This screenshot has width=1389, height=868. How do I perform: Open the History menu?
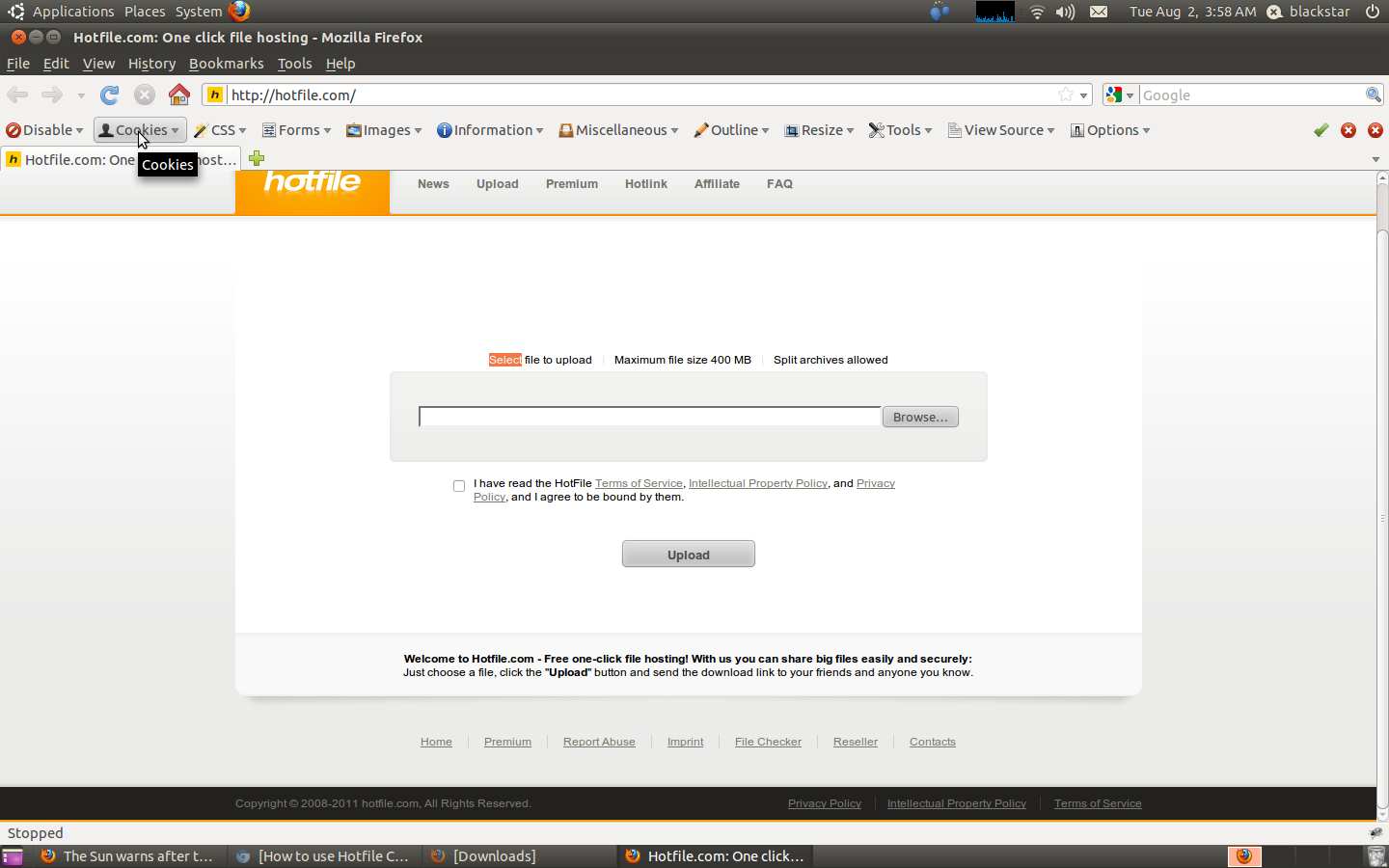tap(151, 64)
